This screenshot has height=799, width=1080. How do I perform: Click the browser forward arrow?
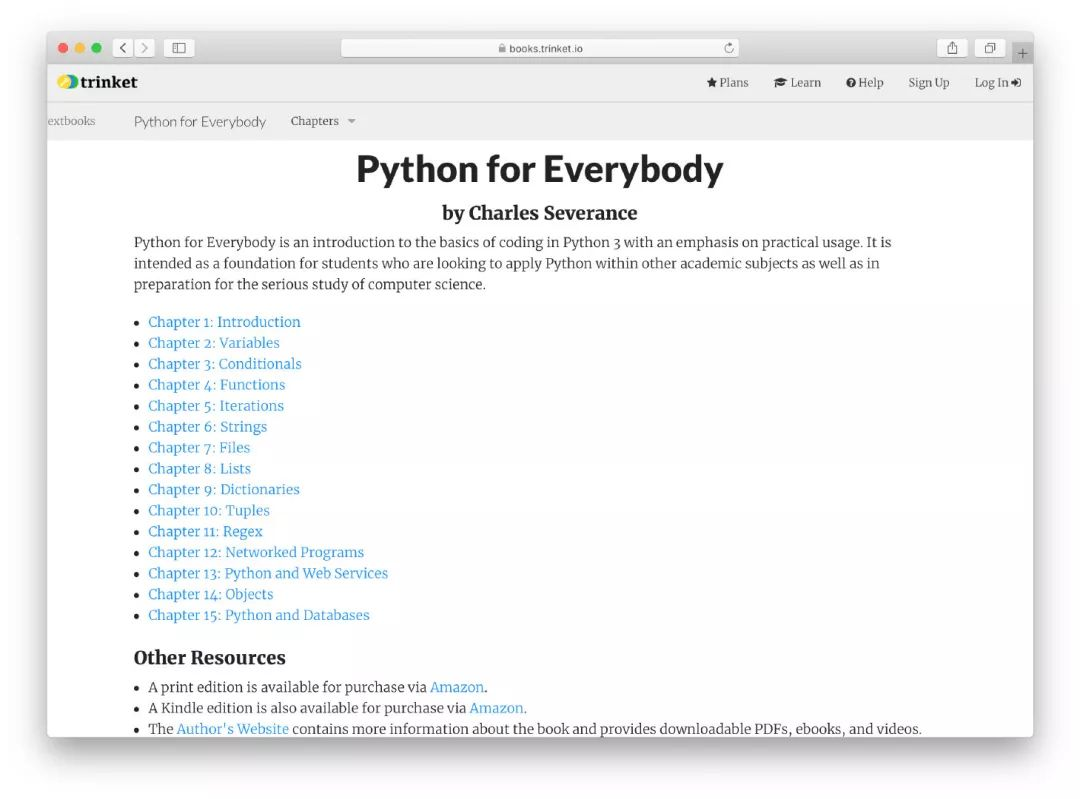pyautogui.click(x=145, y=48)
